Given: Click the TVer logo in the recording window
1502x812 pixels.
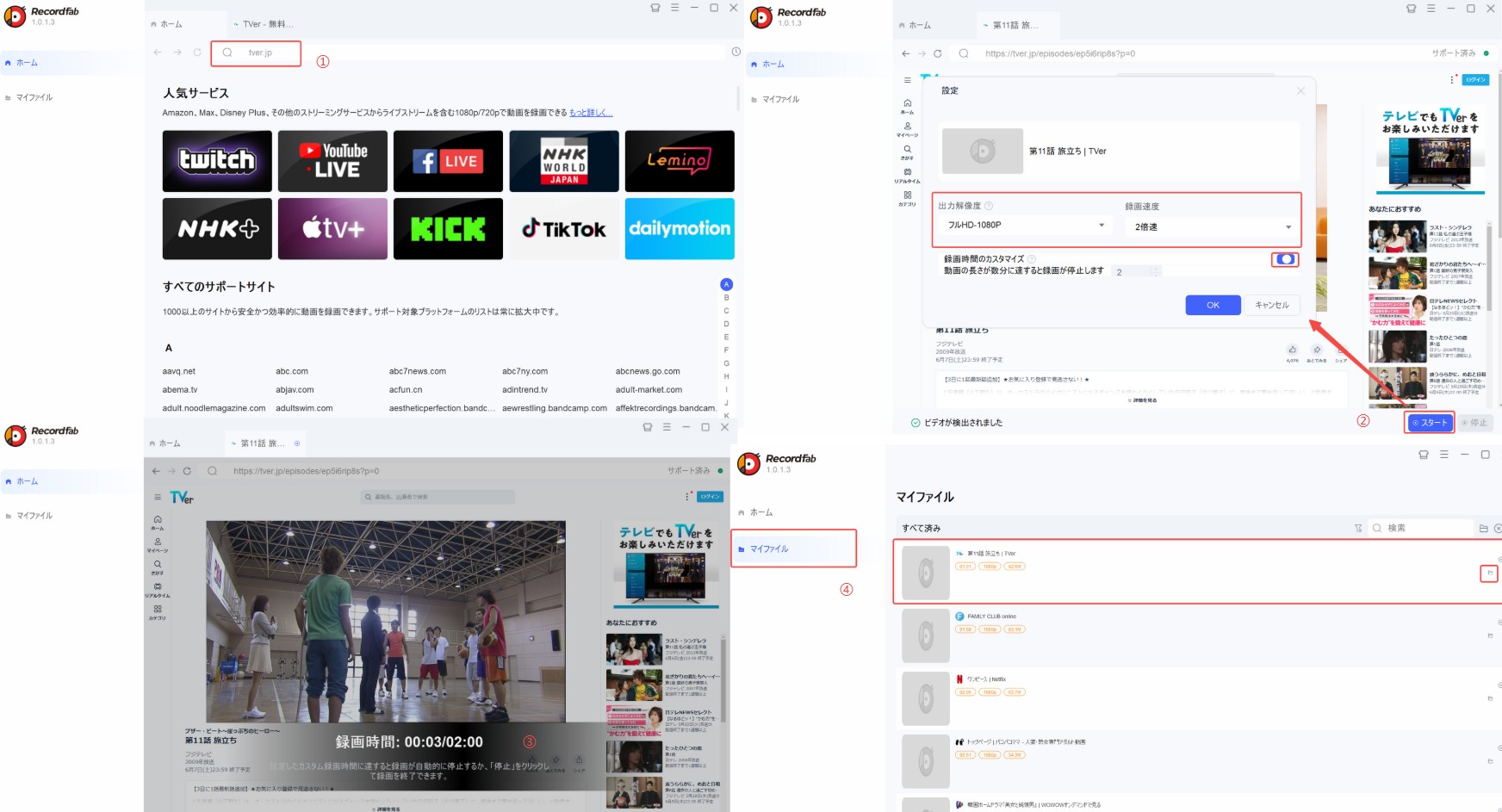Looking at the screenshot, I should point(182,497).
